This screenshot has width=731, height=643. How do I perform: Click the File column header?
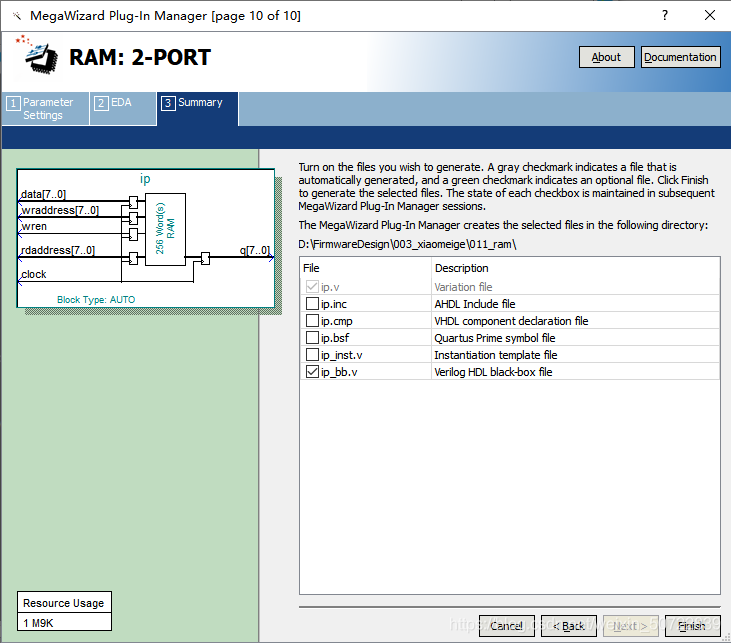click(x=311, y=268)
